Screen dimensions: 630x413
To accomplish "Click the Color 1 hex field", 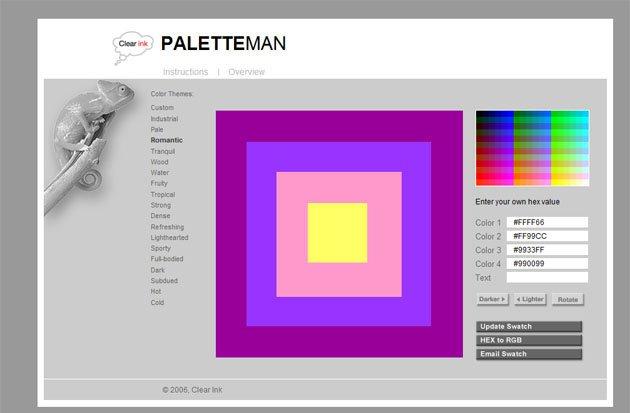I will point(547,222).
